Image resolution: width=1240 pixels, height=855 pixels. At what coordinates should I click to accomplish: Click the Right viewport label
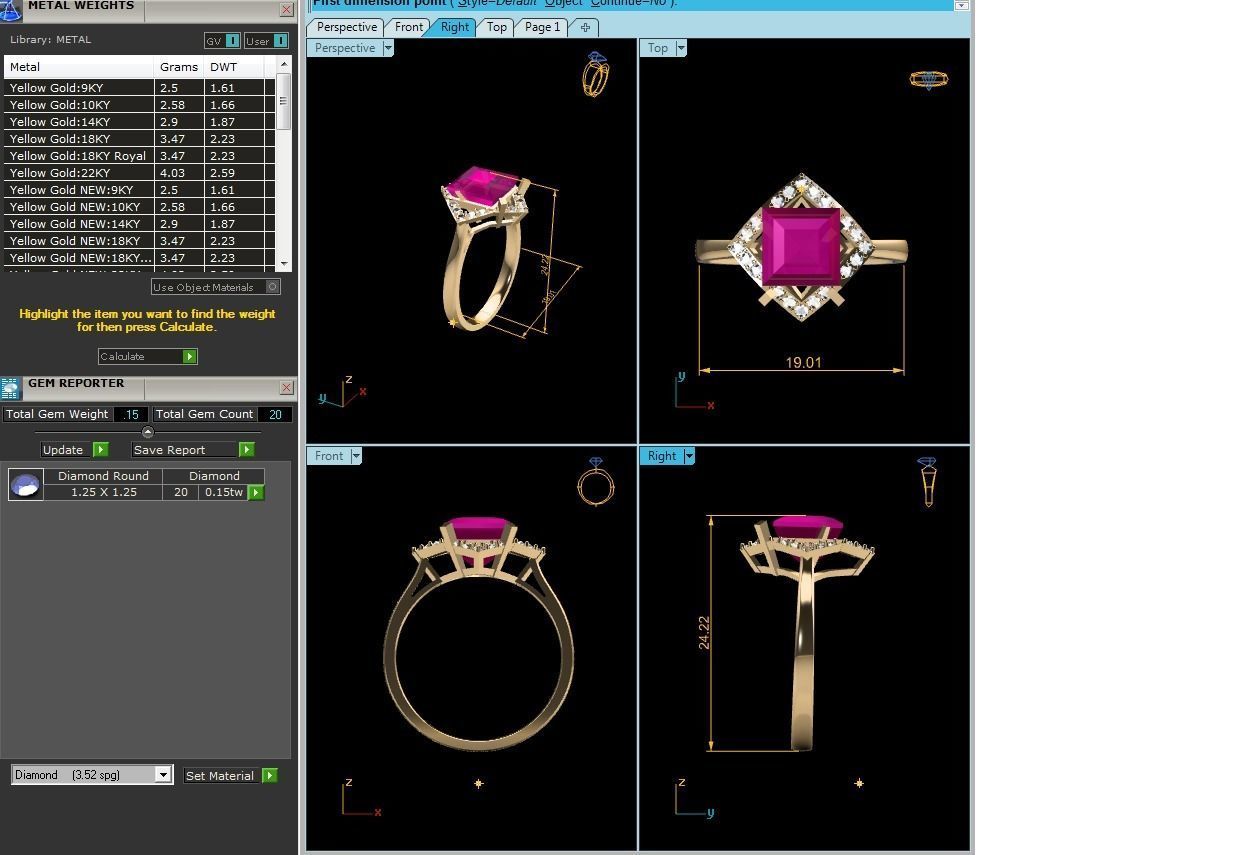click(661, 456)
